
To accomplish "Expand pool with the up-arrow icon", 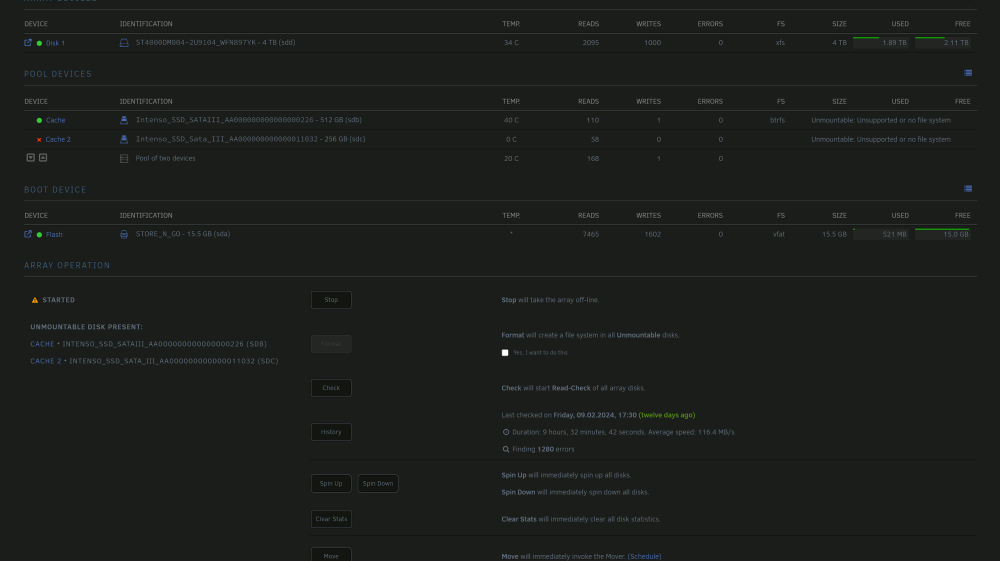I will pos(43,158).
